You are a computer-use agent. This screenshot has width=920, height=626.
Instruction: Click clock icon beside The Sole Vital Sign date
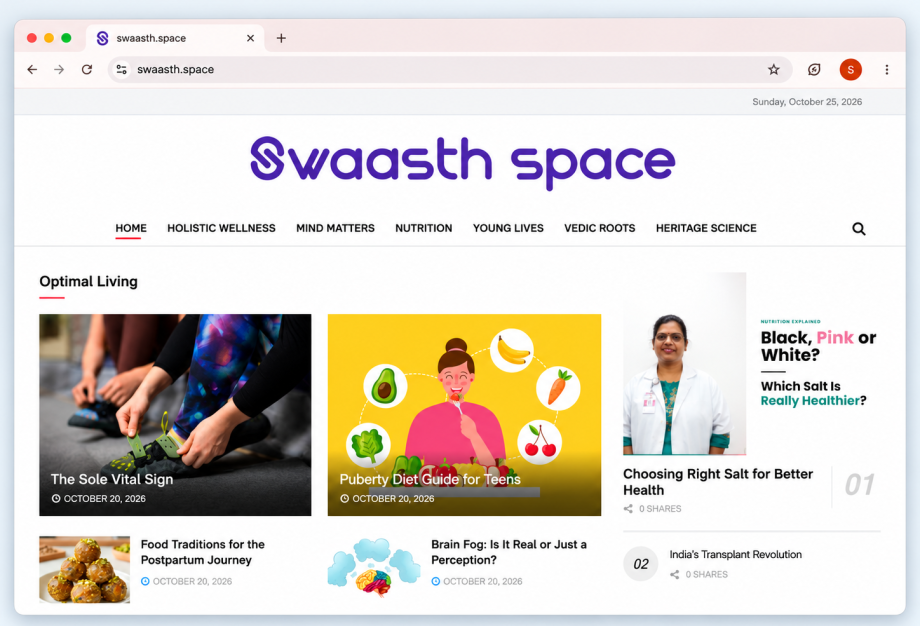56,499
